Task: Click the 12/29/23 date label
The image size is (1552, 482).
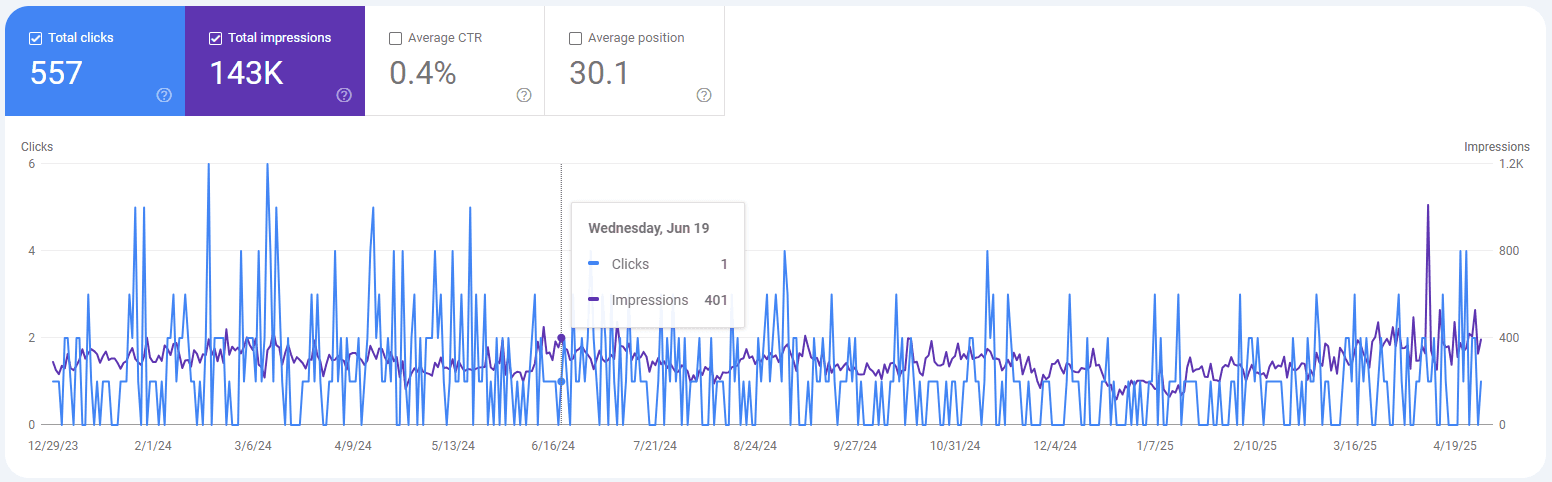Action: [x=53, y=446]
